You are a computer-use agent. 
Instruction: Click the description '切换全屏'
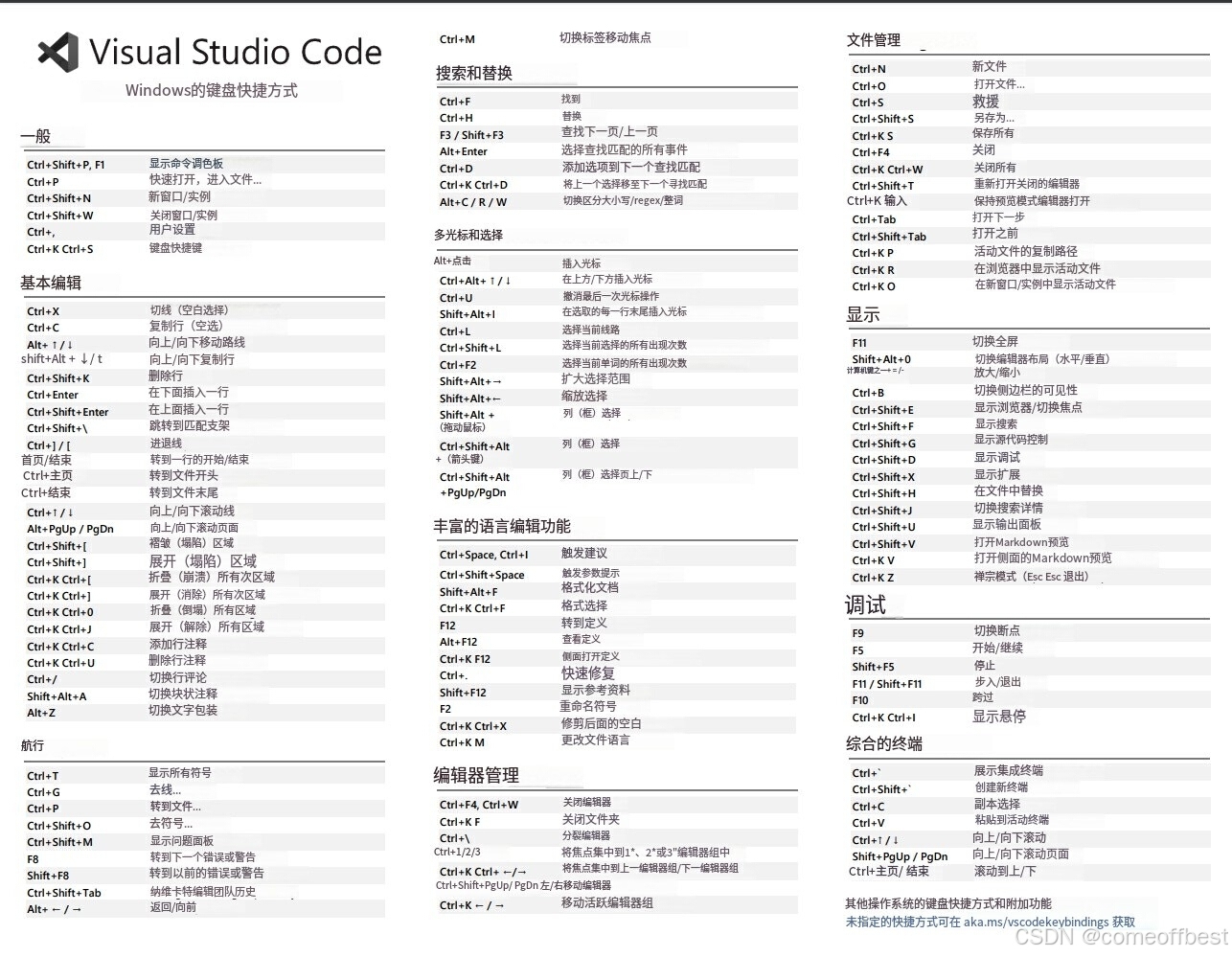[x=995, y=341]
